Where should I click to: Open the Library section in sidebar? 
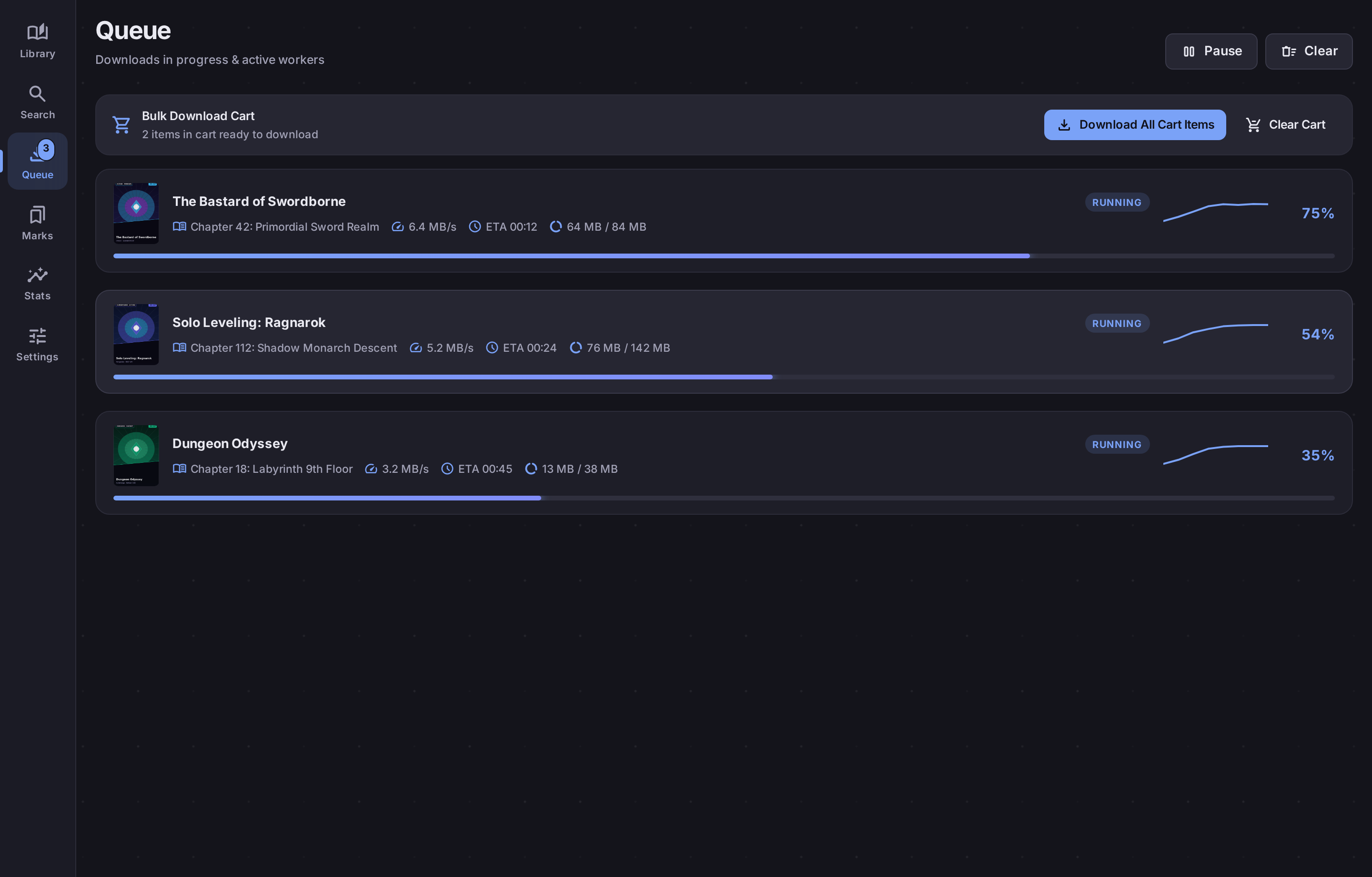click(38, 41)
